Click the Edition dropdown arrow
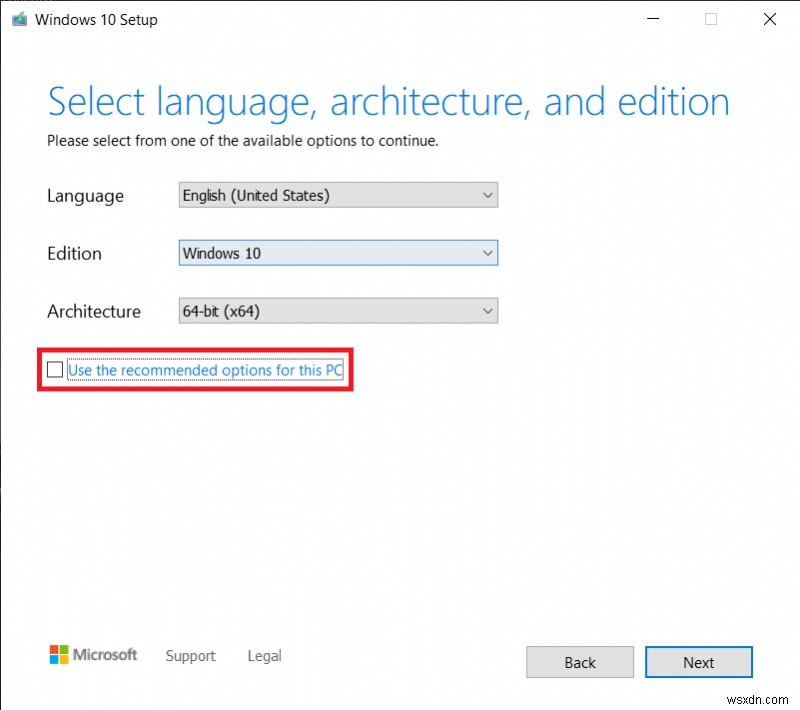Viewport: 800px width, 710px height. pos(487,253)
